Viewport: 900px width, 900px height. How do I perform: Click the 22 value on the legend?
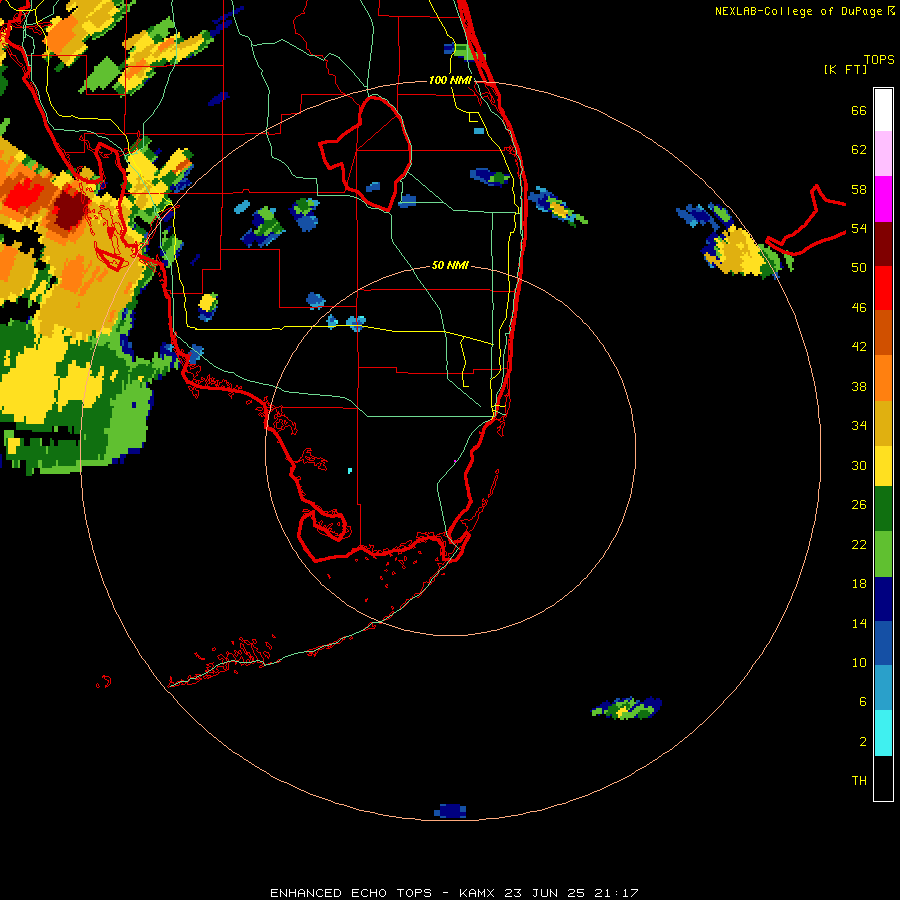click(x=859, y=544)
